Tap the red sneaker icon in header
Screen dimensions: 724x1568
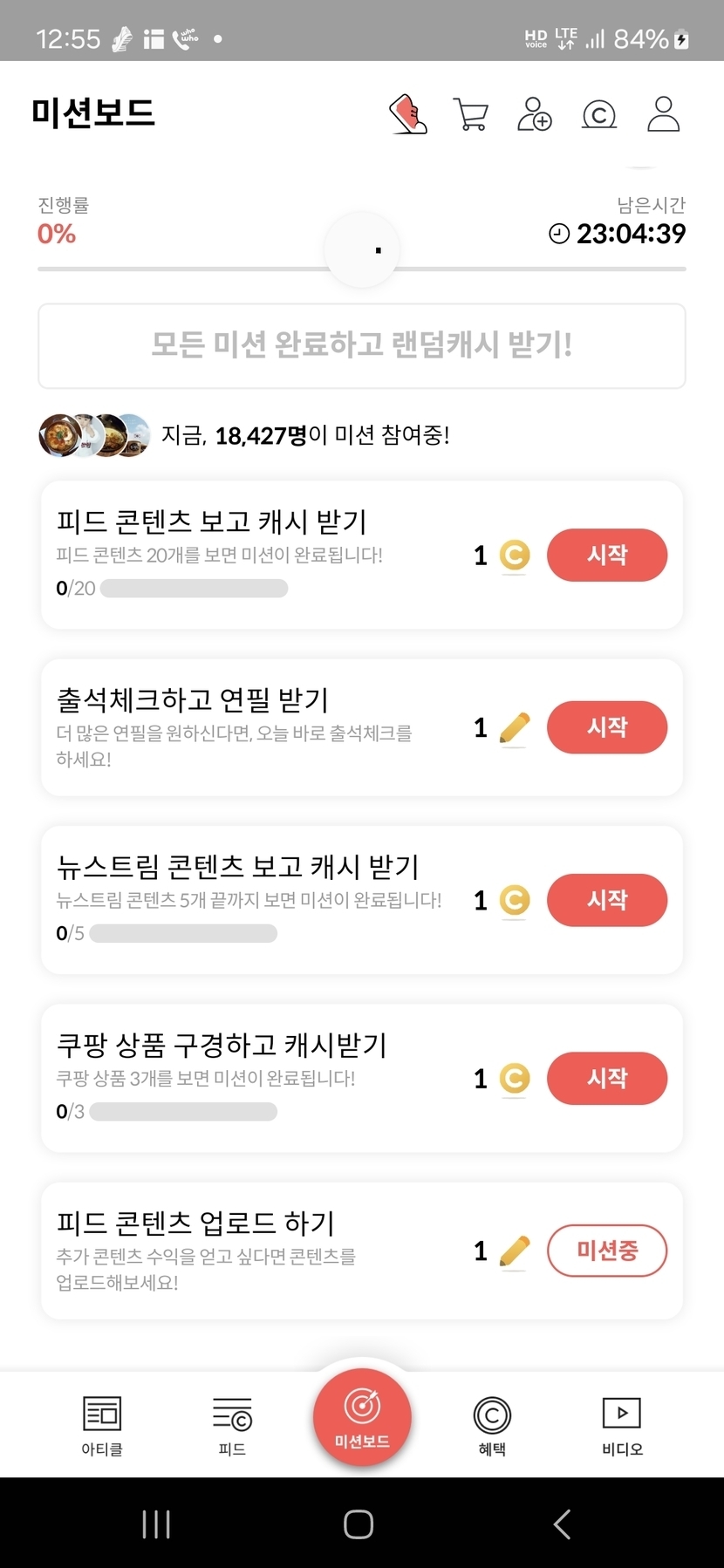pyautogui.click(x=408, y=114)
